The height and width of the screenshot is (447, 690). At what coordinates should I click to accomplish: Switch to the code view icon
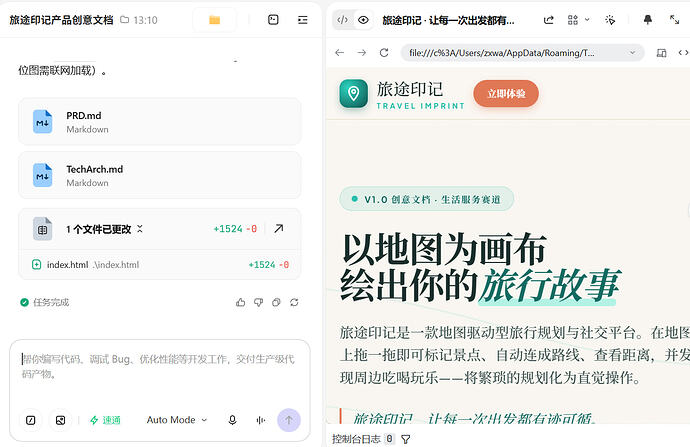pos(342,20)
